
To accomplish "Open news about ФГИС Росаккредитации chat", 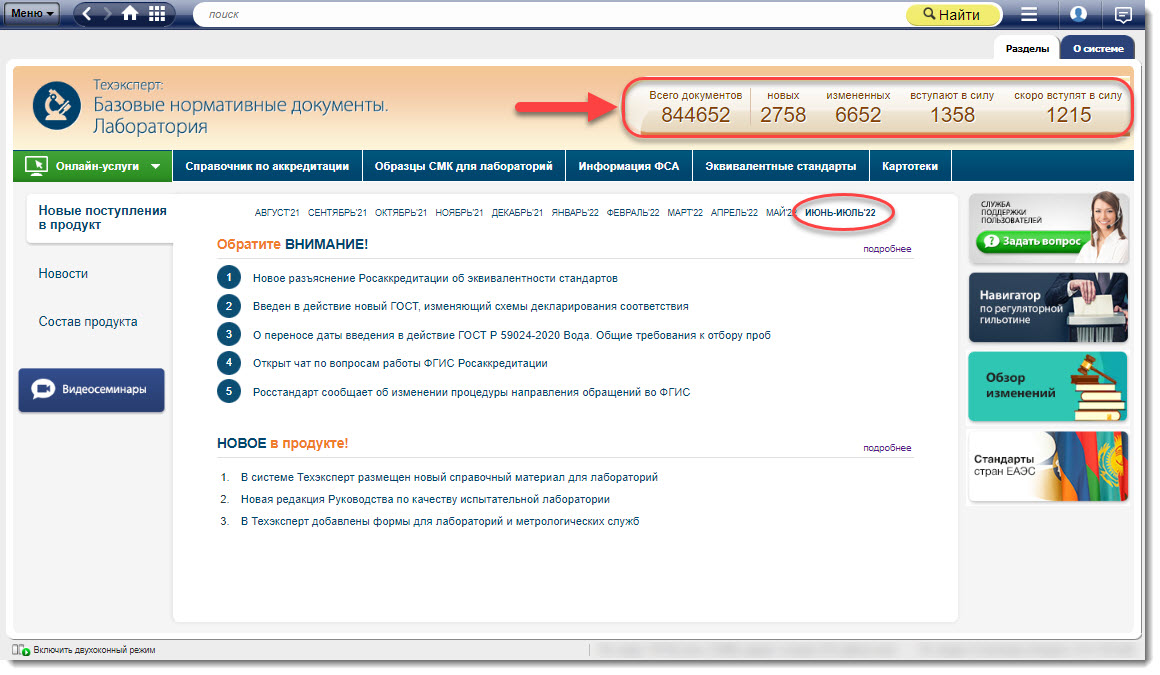I will [x=400, y=363].
